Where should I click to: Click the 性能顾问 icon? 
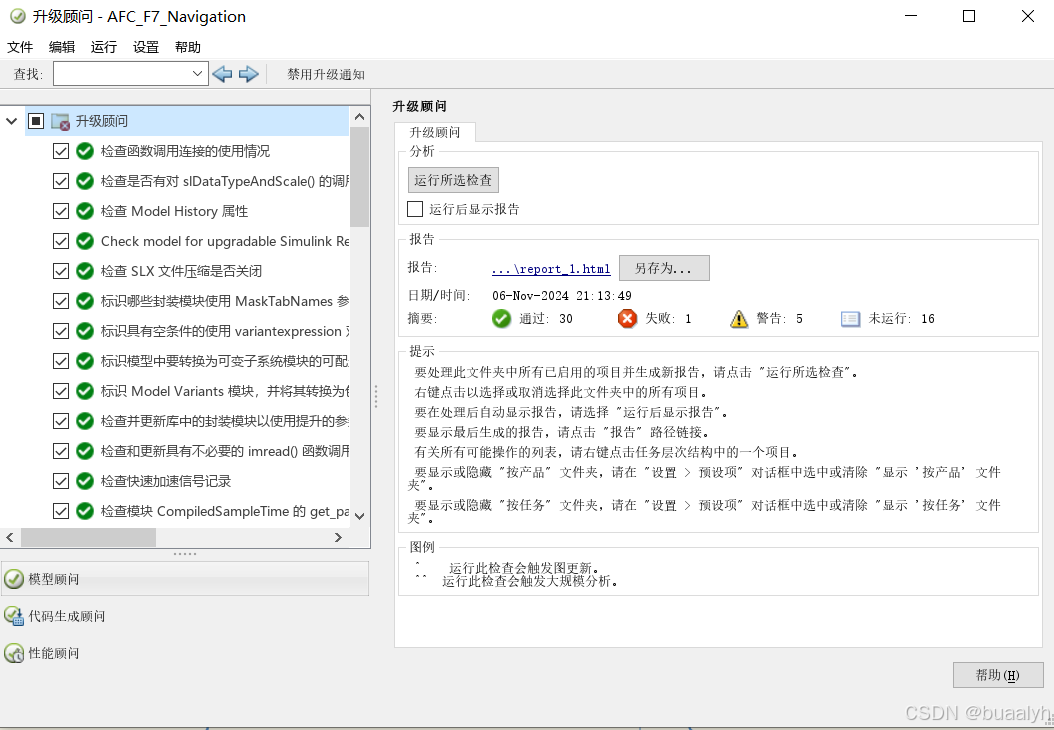pos(13,653)
